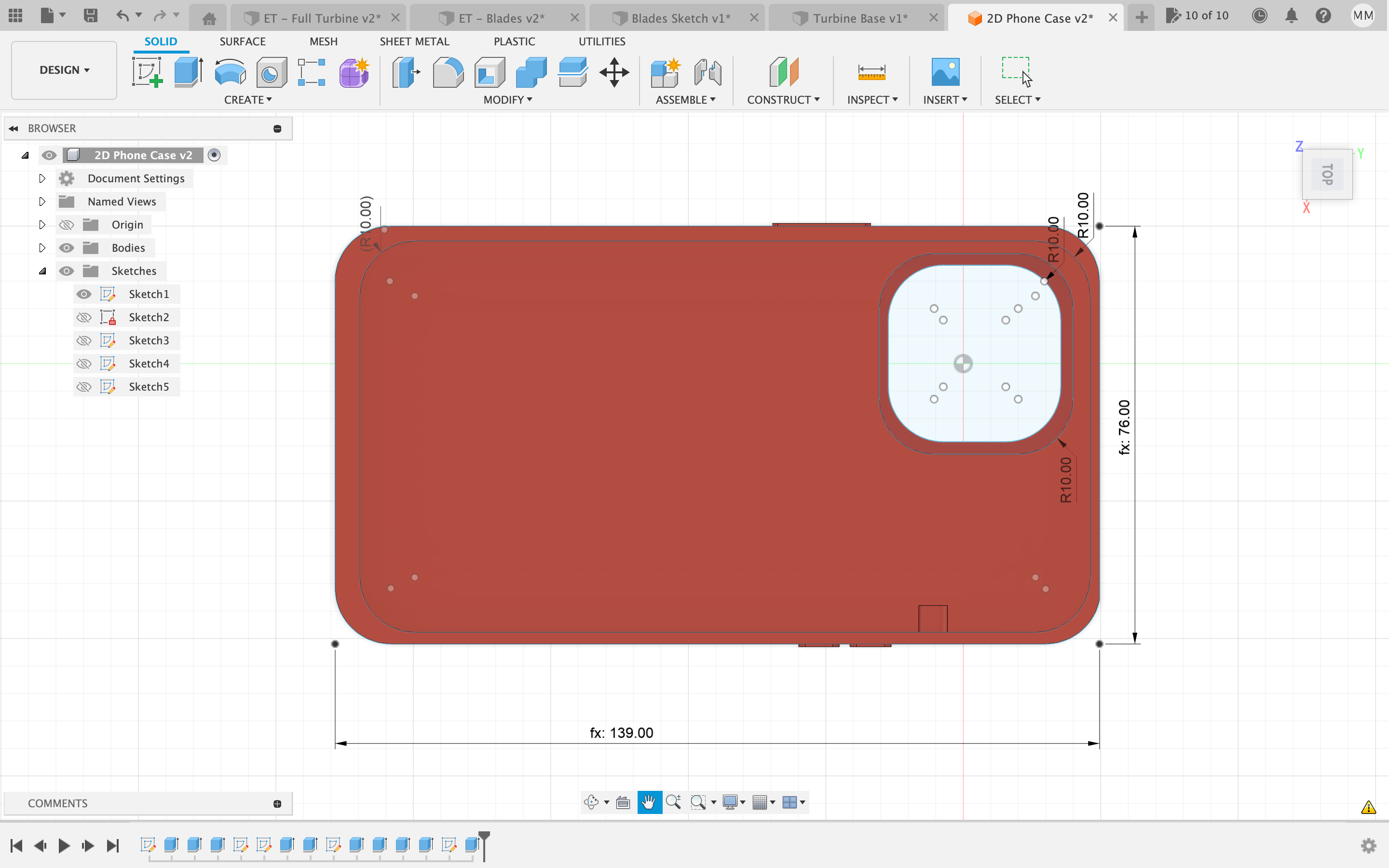The height and width of the screenshot is (868, 1389).
Task: Open the Turbine Base v1 document tab
Action: (x=859, y=18)
